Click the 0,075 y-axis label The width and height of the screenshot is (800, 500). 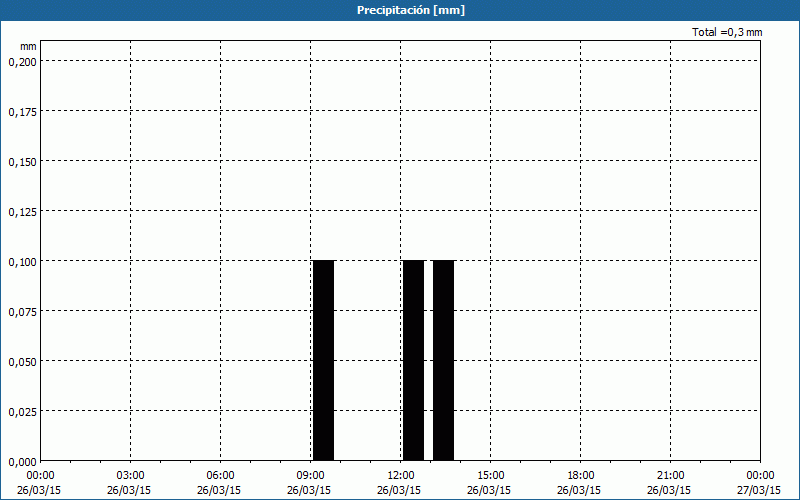pos(22,312)
